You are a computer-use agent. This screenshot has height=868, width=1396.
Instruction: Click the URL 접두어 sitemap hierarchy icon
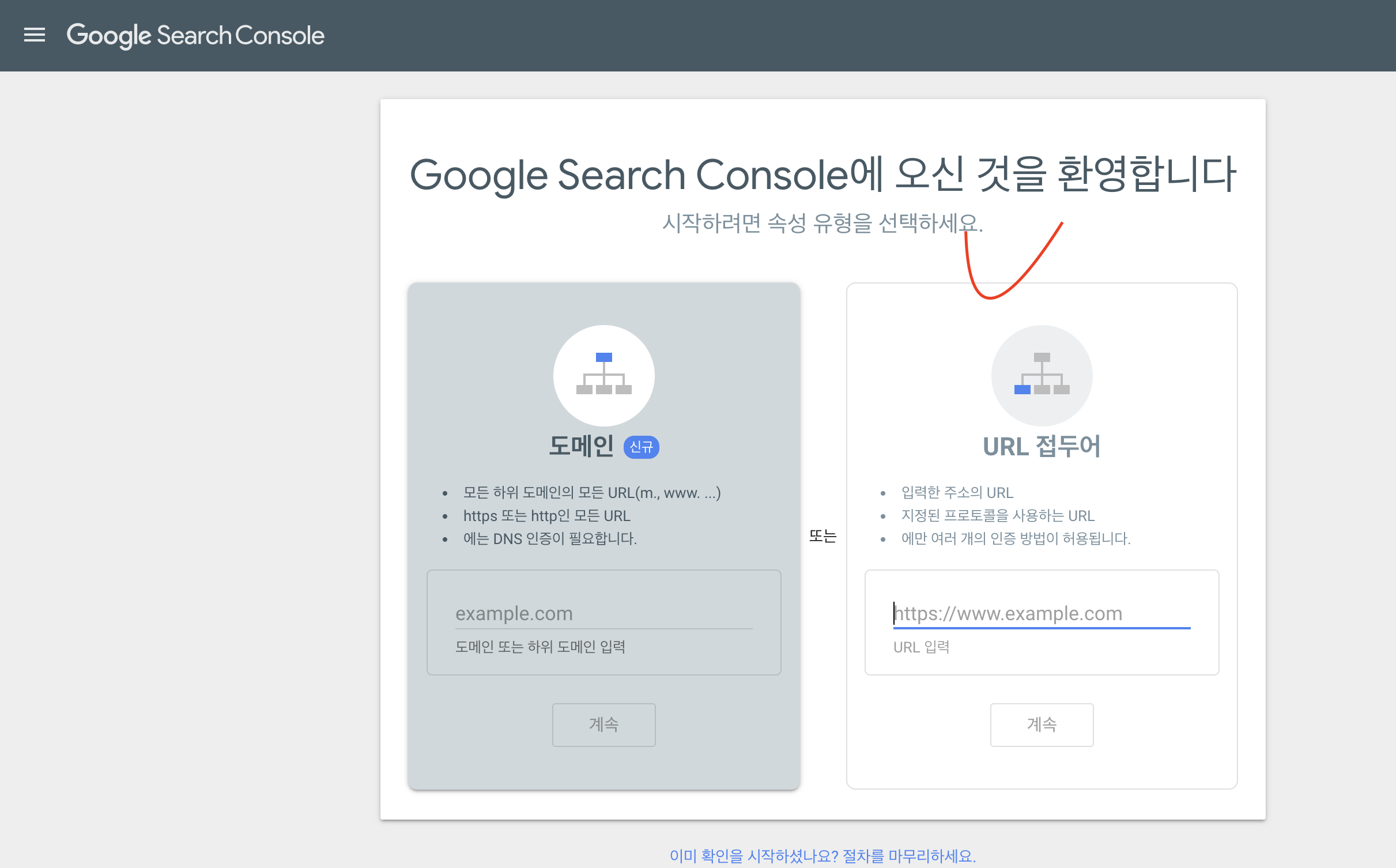1042,375
